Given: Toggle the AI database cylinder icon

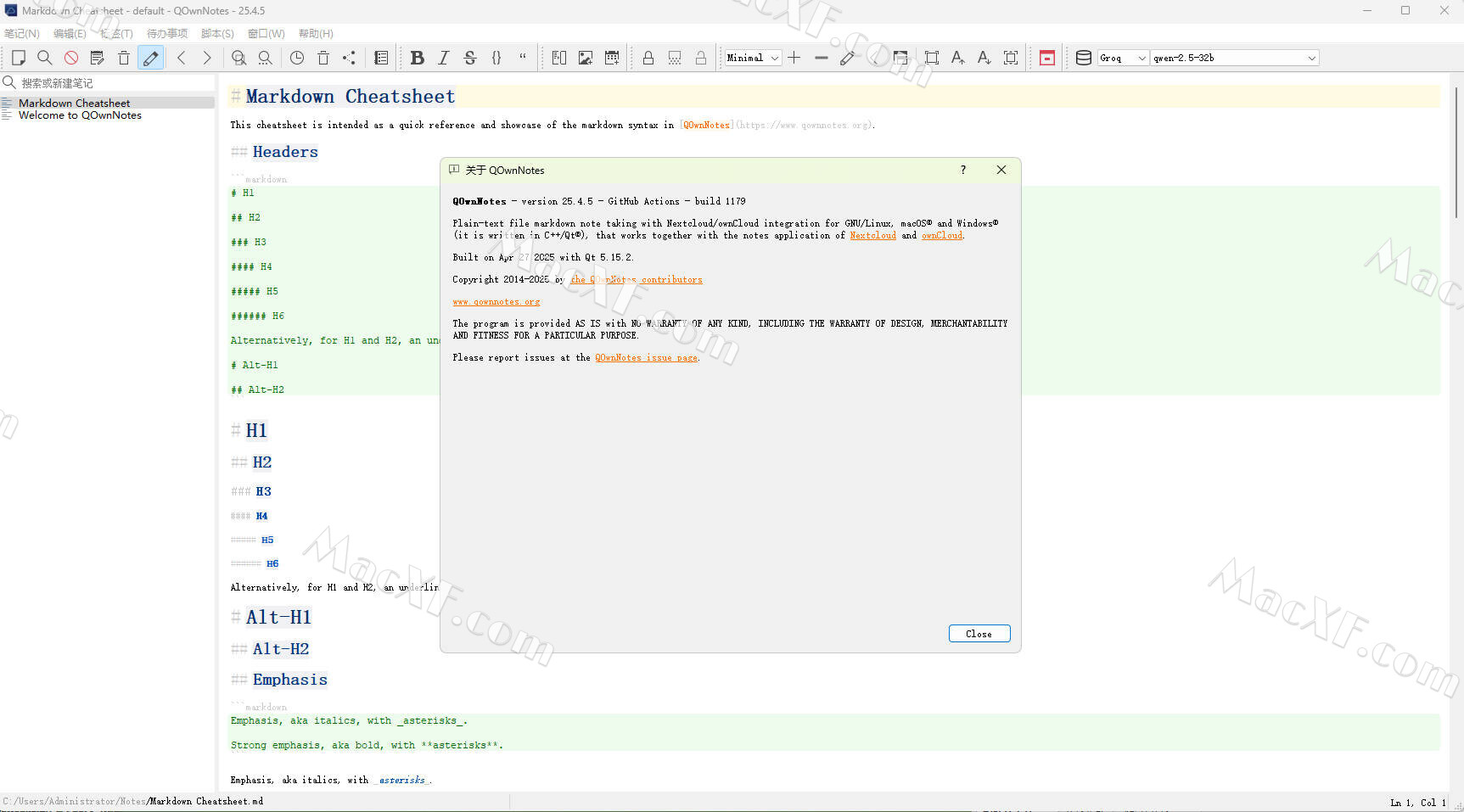Looking at the screenshot, I should tap(1084, 58).
